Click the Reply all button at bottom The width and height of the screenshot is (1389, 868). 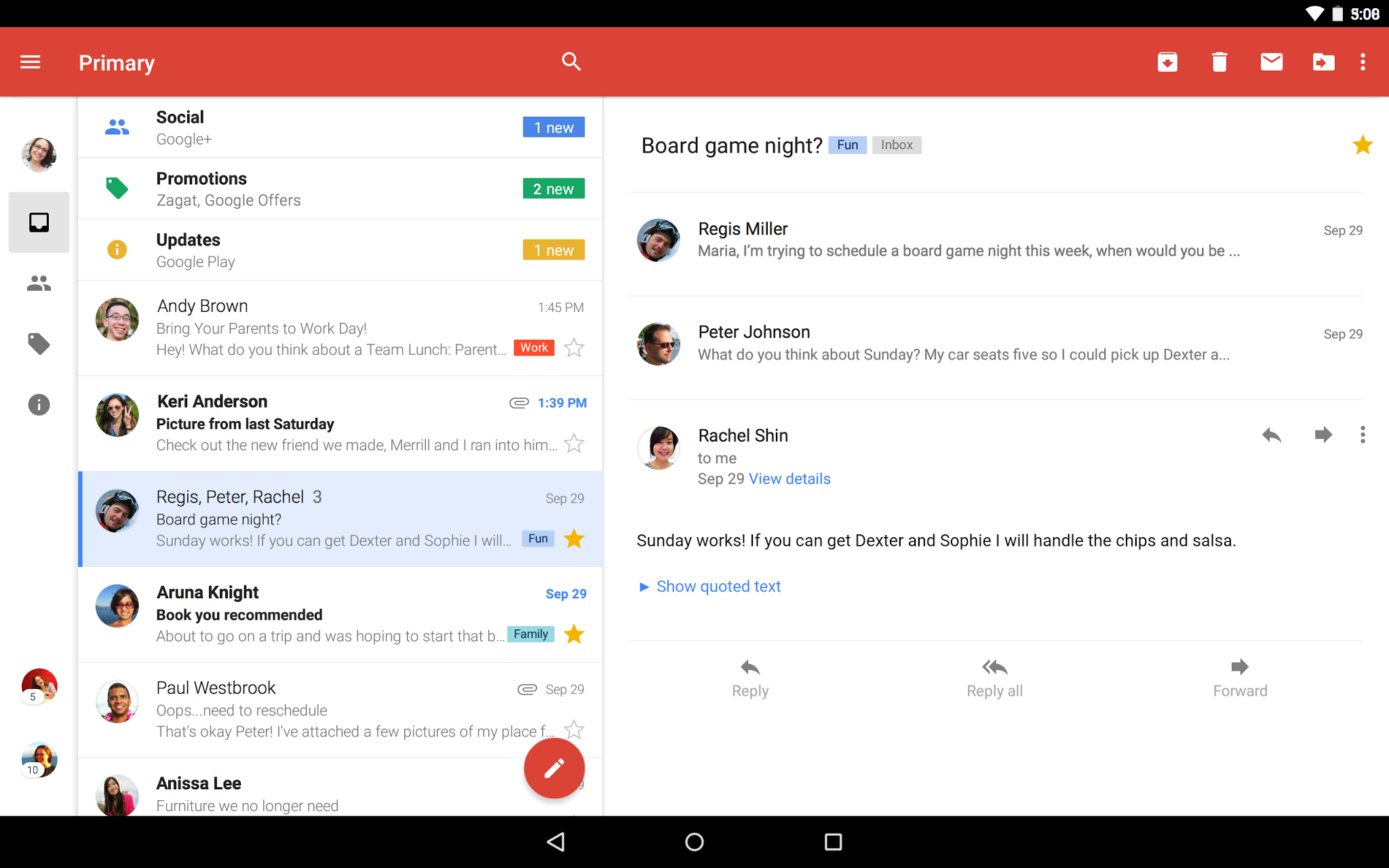(x=994, y=676)
